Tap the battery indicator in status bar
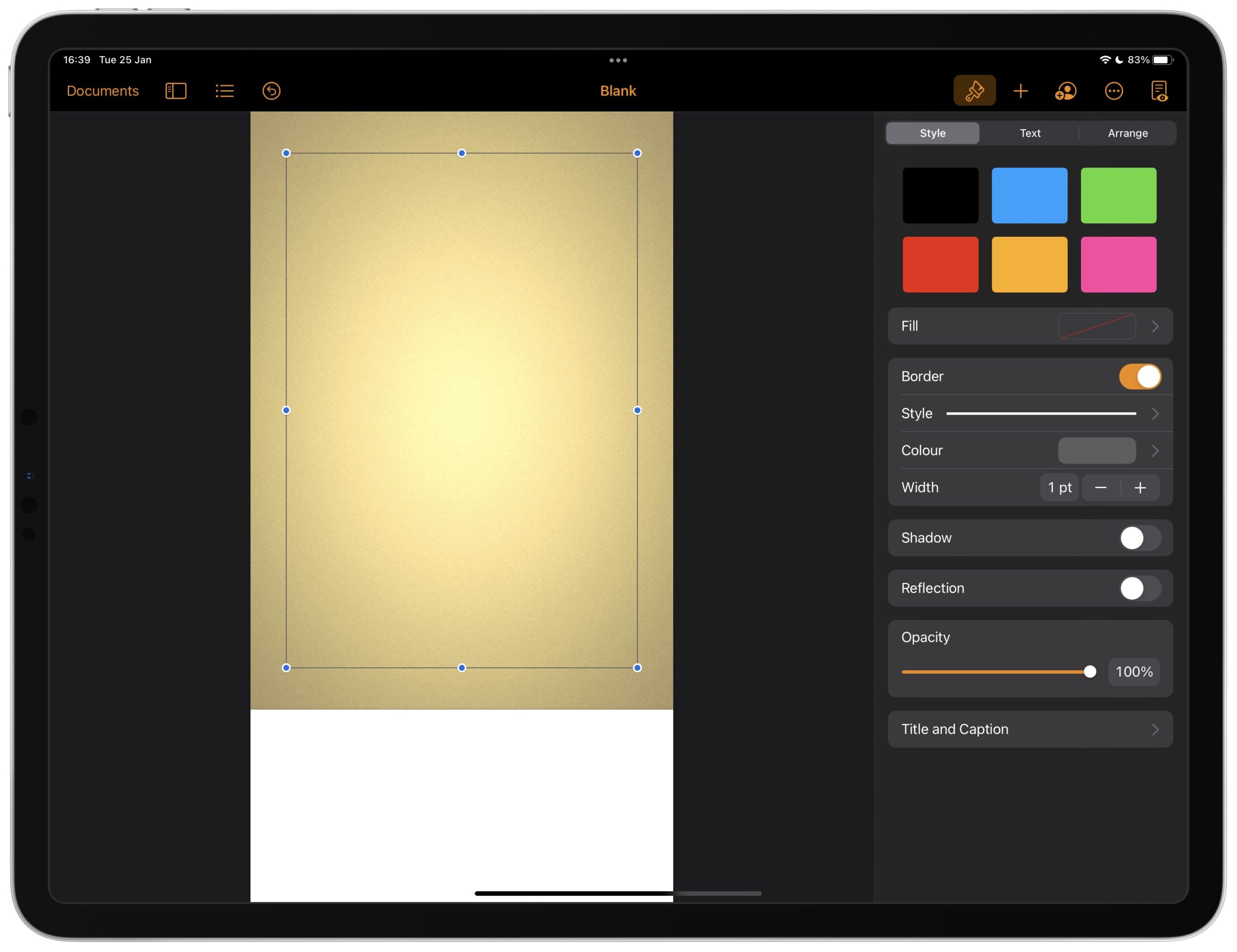Image resolution: width=1237 pixels, height=952 pixels. pyautogui.click(x=1163, y=59)
